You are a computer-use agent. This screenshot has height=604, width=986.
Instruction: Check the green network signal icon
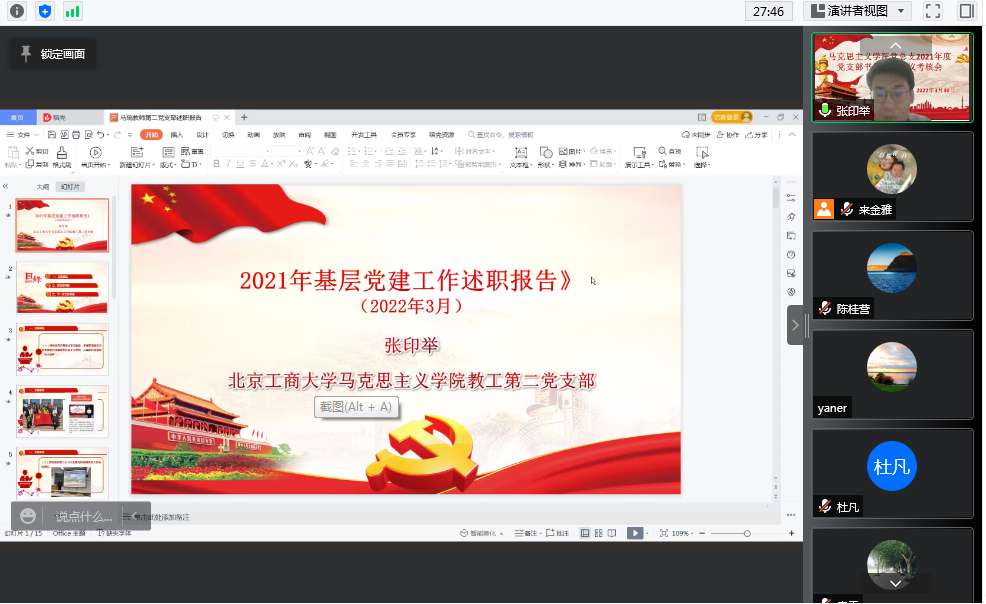point(72,11)
